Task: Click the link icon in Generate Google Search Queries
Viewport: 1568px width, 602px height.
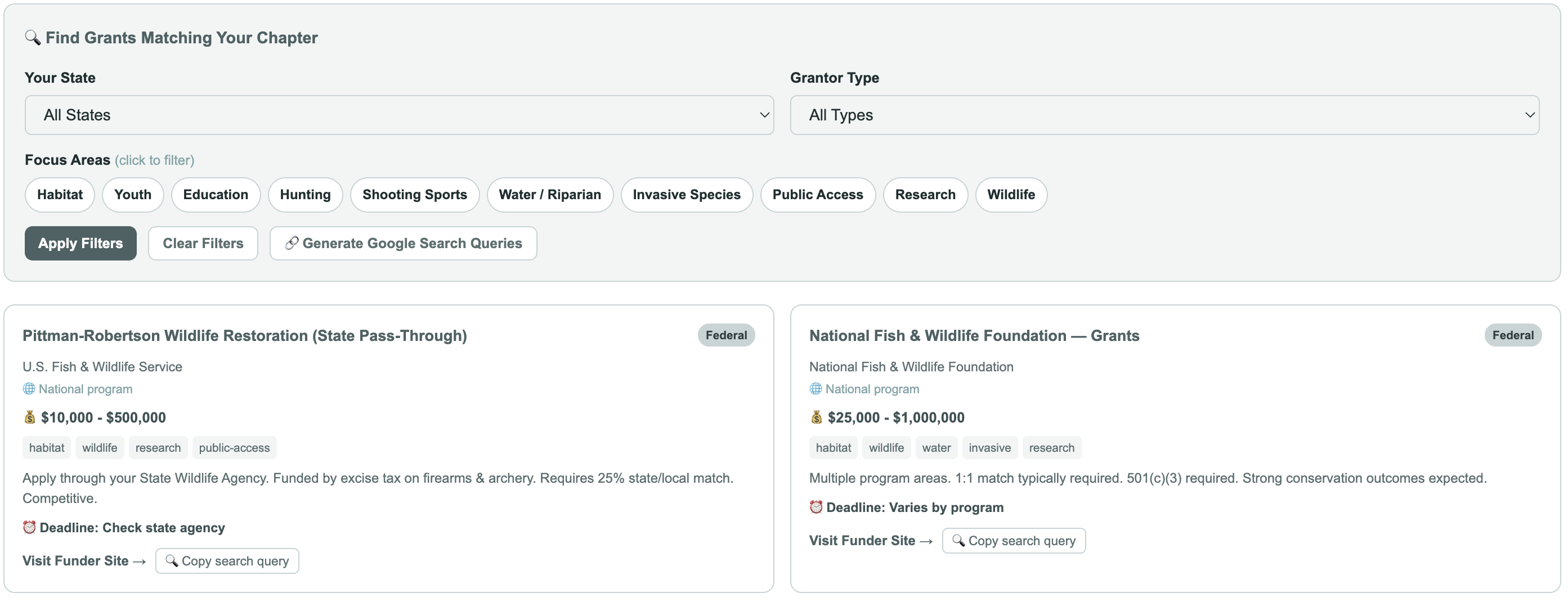Action: click(x=292, y=244)
